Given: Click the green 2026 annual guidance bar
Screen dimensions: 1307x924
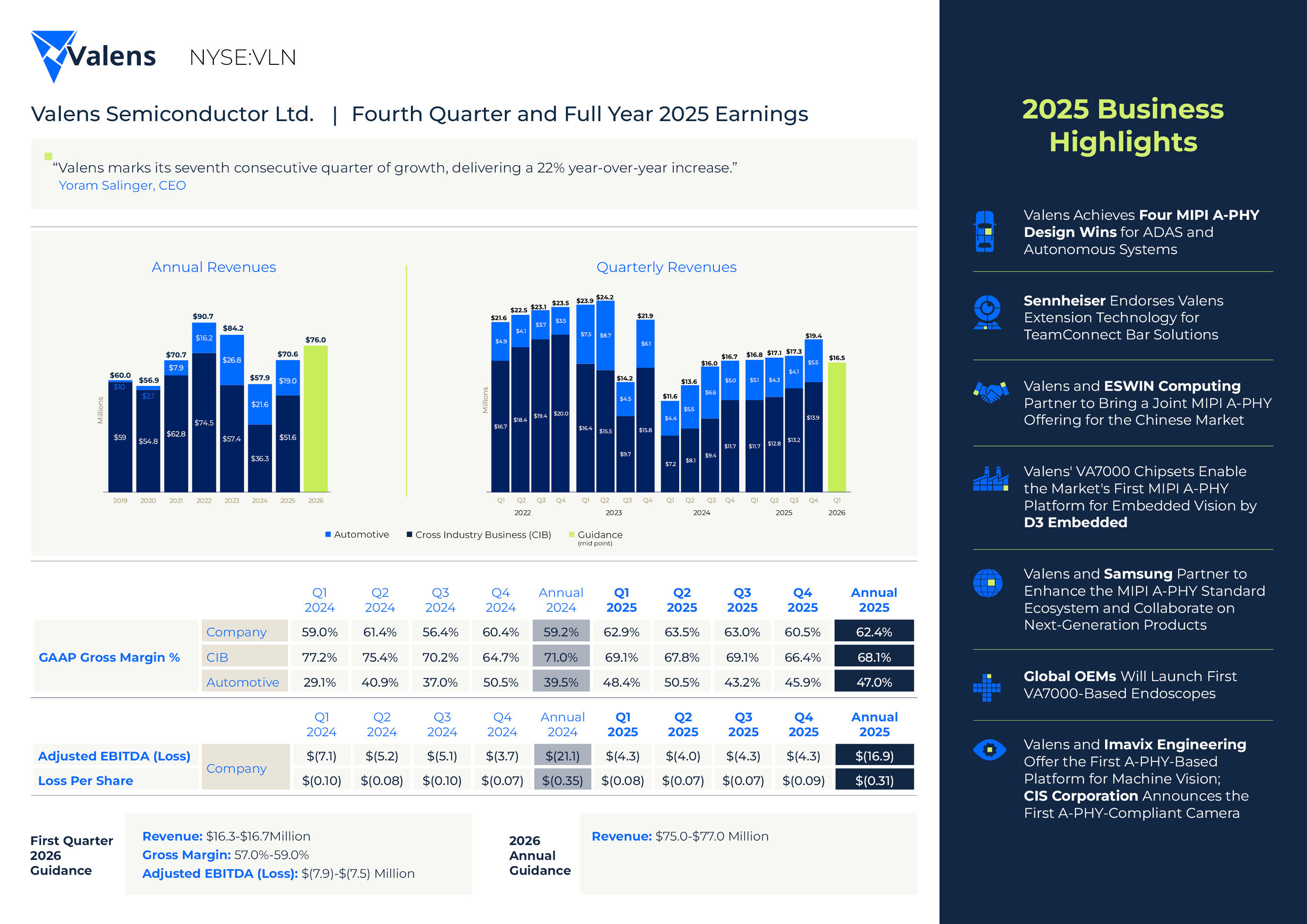Looking at the screenshot, I should [315, 419].
